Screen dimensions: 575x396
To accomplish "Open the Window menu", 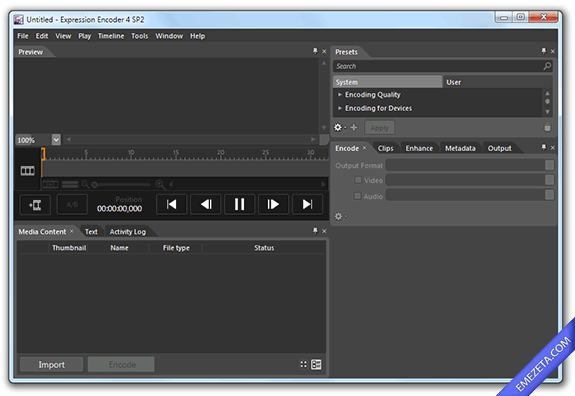I will (x=169, y=36).
